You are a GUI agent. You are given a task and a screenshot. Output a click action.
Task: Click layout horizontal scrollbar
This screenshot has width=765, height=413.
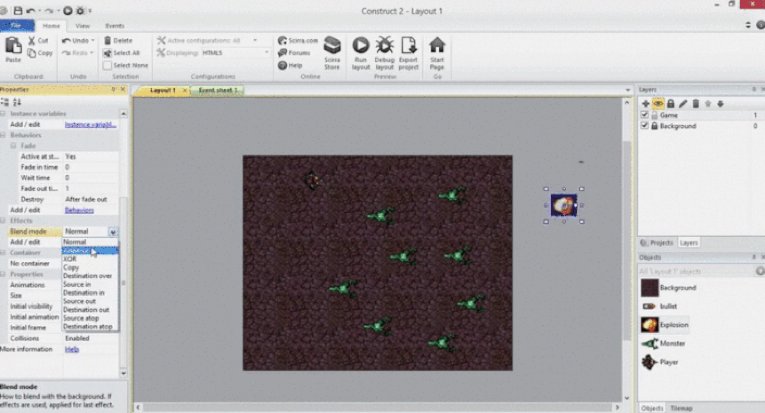coord(378,407)
